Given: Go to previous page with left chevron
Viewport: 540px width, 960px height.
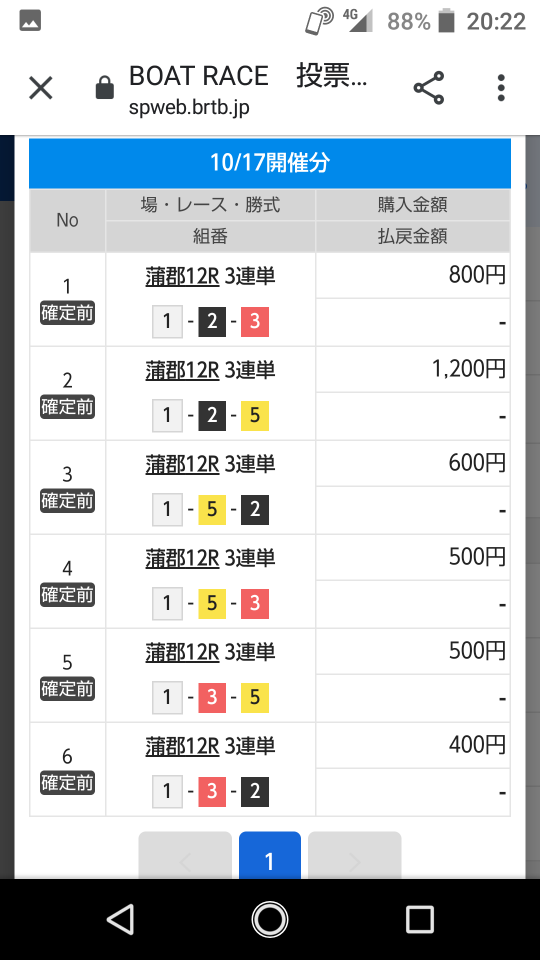Looking at the screenshot, I should coord(185,855).
